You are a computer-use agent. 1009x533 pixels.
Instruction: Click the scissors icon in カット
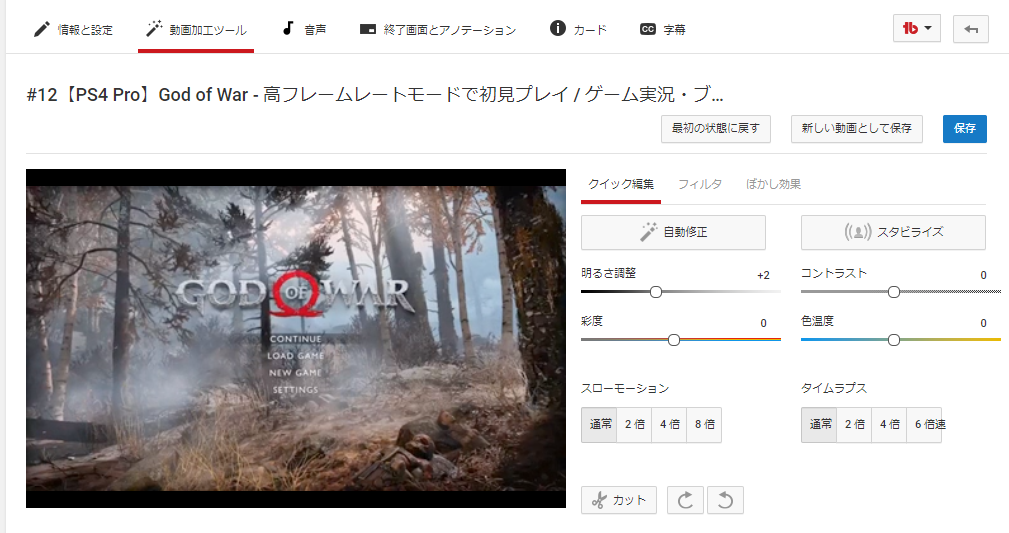tap(600, 500)
